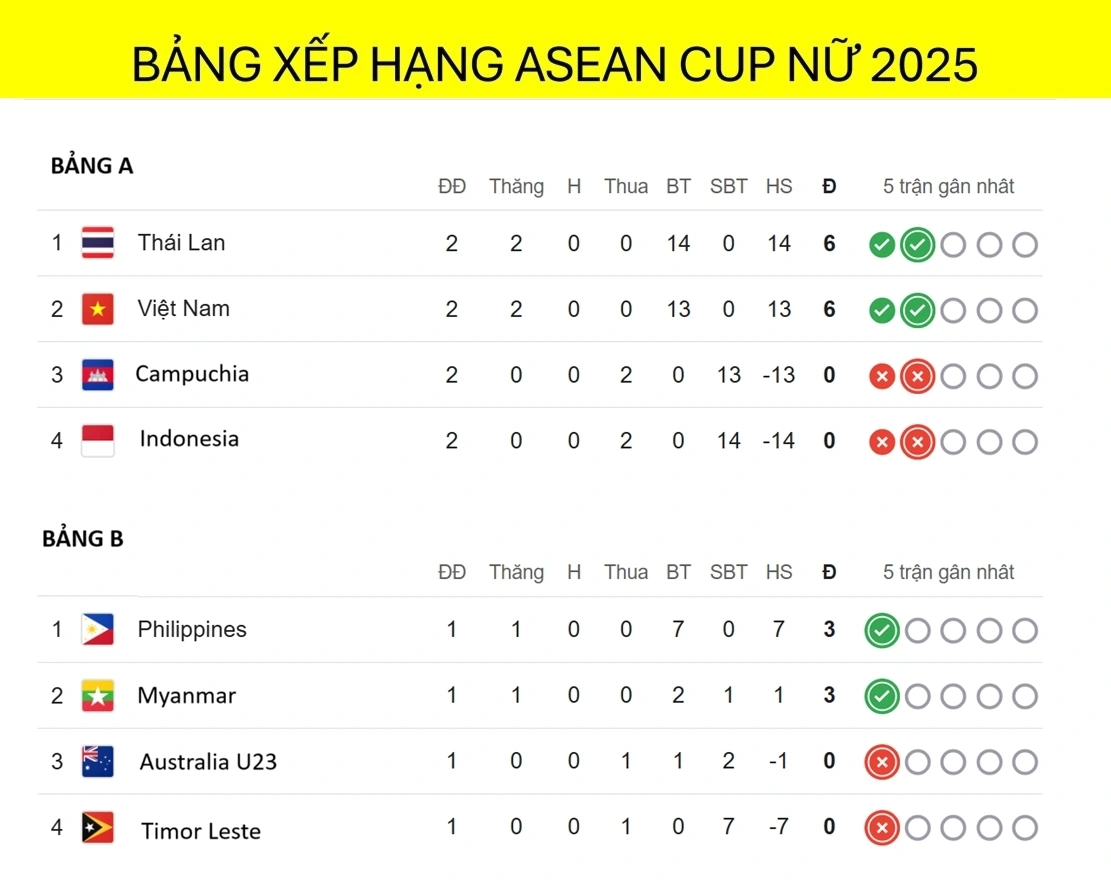
Task: Click Bảng A's Thắng column header
Action: (x=517, y=186)
